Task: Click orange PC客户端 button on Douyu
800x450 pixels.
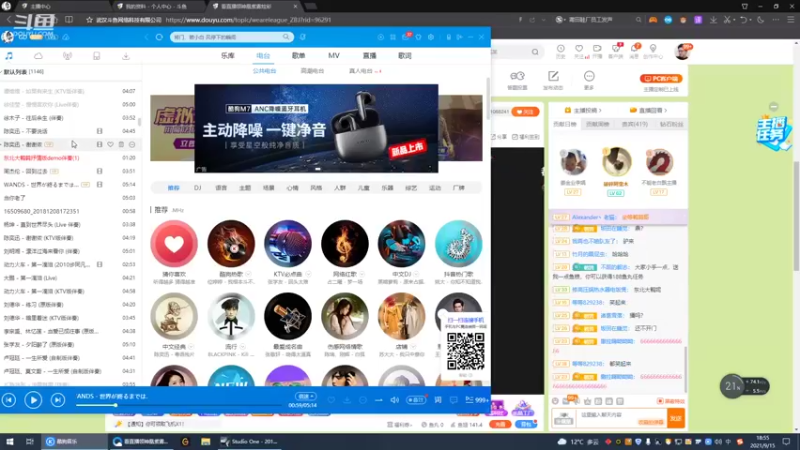Action: pyautogui.click(x=661, y=79)
